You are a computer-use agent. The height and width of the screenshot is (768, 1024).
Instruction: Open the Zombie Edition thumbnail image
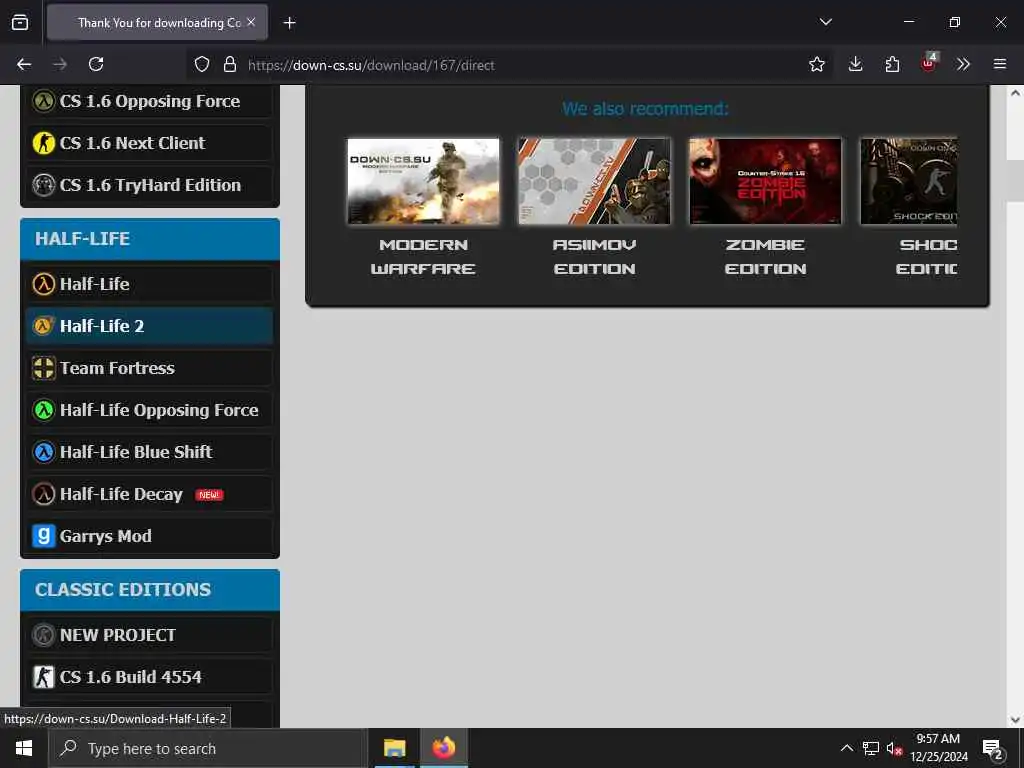click(x=765, y=181)
